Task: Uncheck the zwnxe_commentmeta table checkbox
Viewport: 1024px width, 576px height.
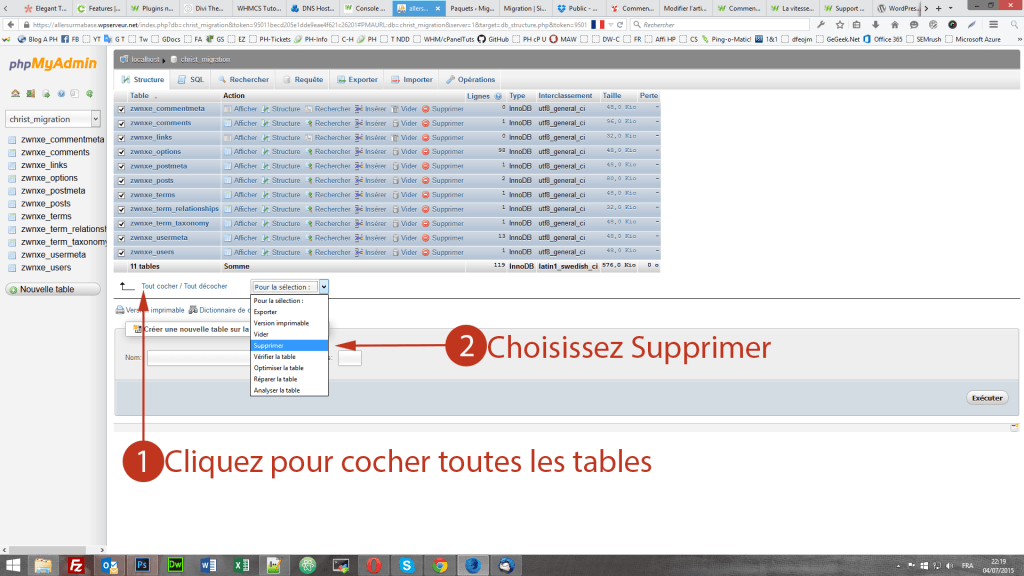Action: pos(121,109)
